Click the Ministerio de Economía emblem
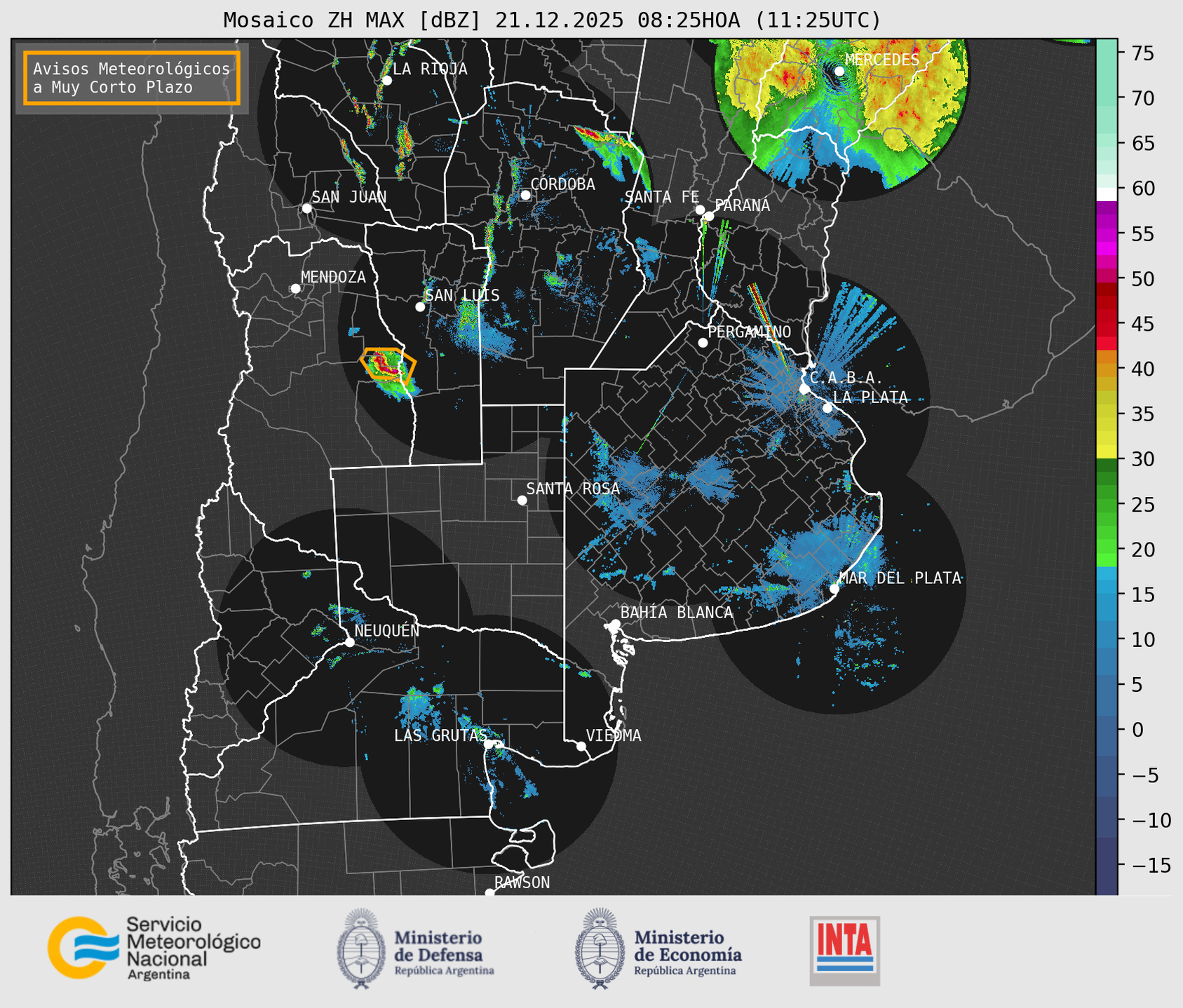This screenshot has height=1008, width=1183. pyautogui.click(x=600, y=949)
